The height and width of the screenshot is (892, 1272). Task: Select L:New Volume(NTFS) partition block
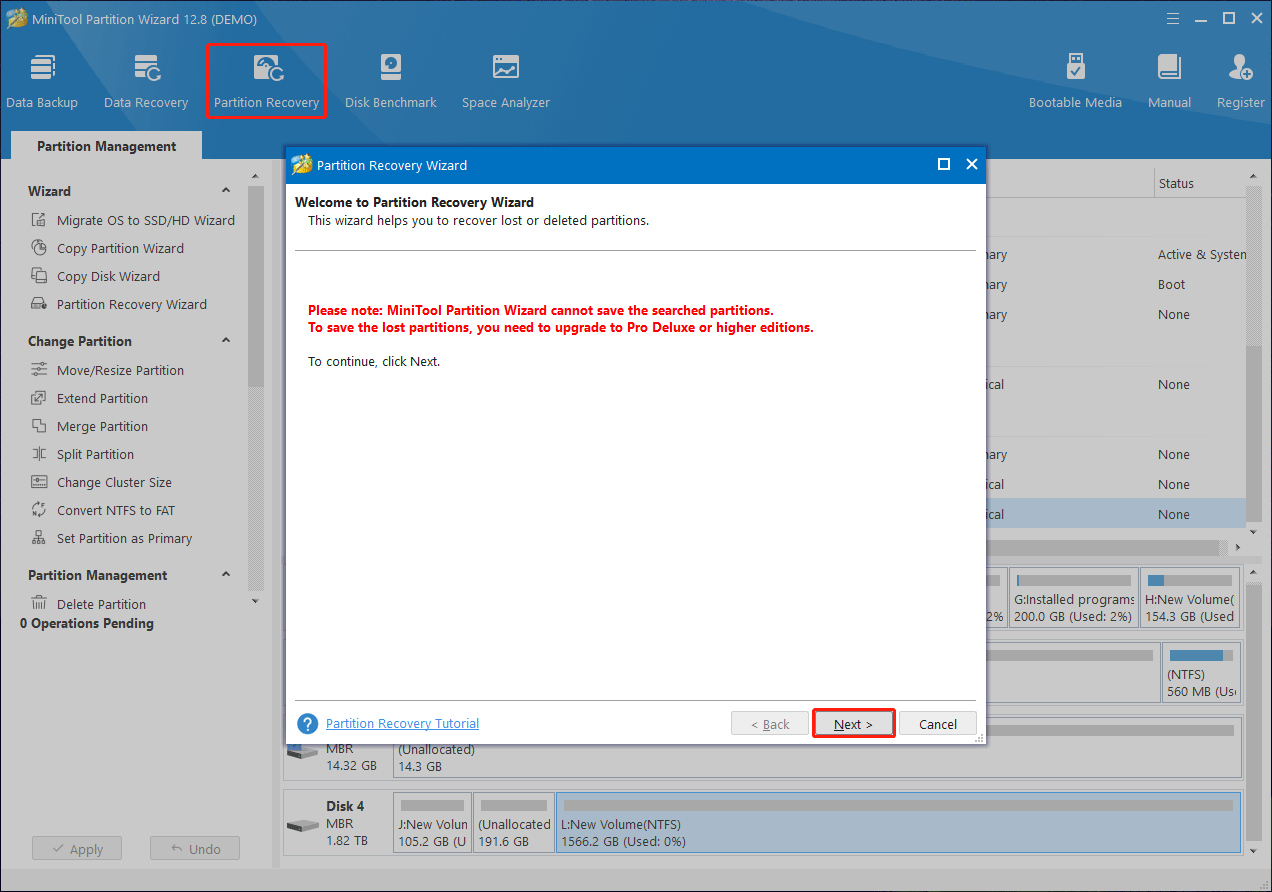[x=898, y=822]
